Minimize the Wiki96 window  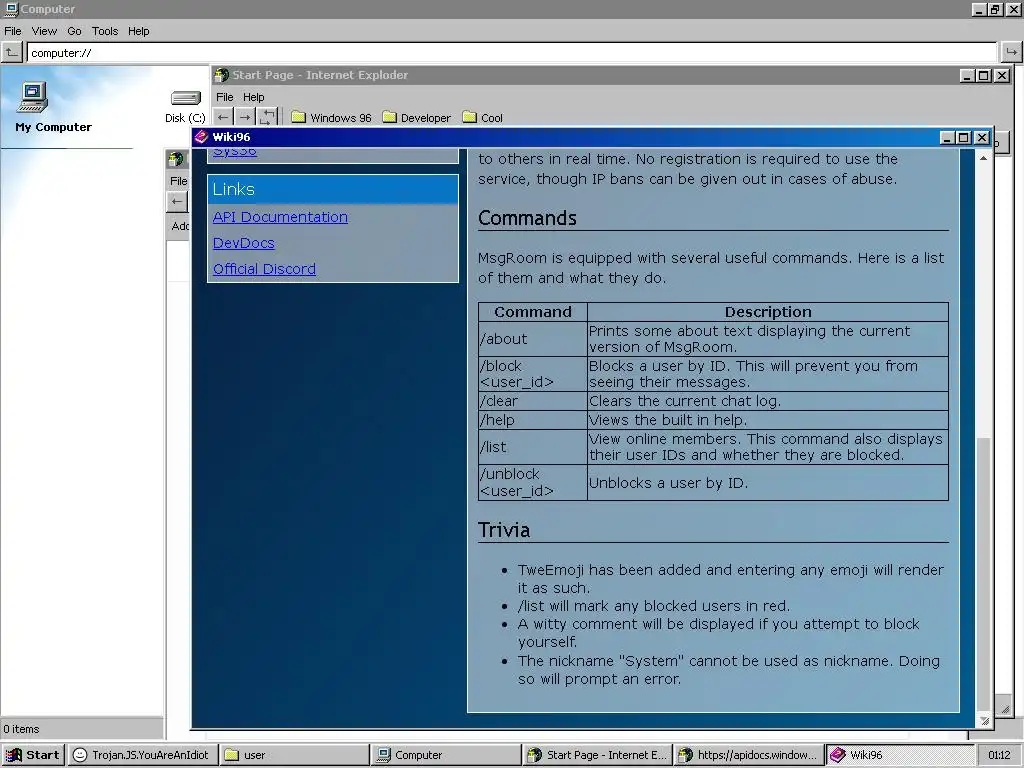(x=948, y=137)
